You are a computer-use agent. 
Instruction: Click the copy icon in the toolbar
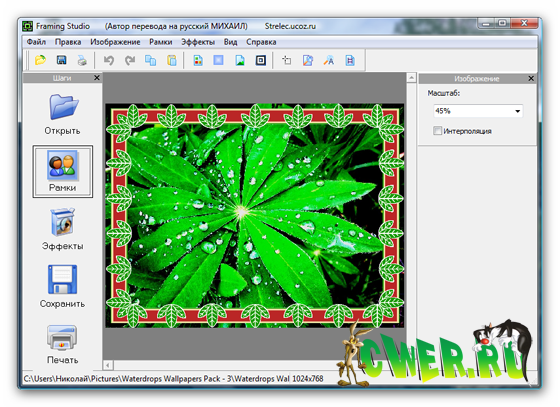(x=150, y=60)
